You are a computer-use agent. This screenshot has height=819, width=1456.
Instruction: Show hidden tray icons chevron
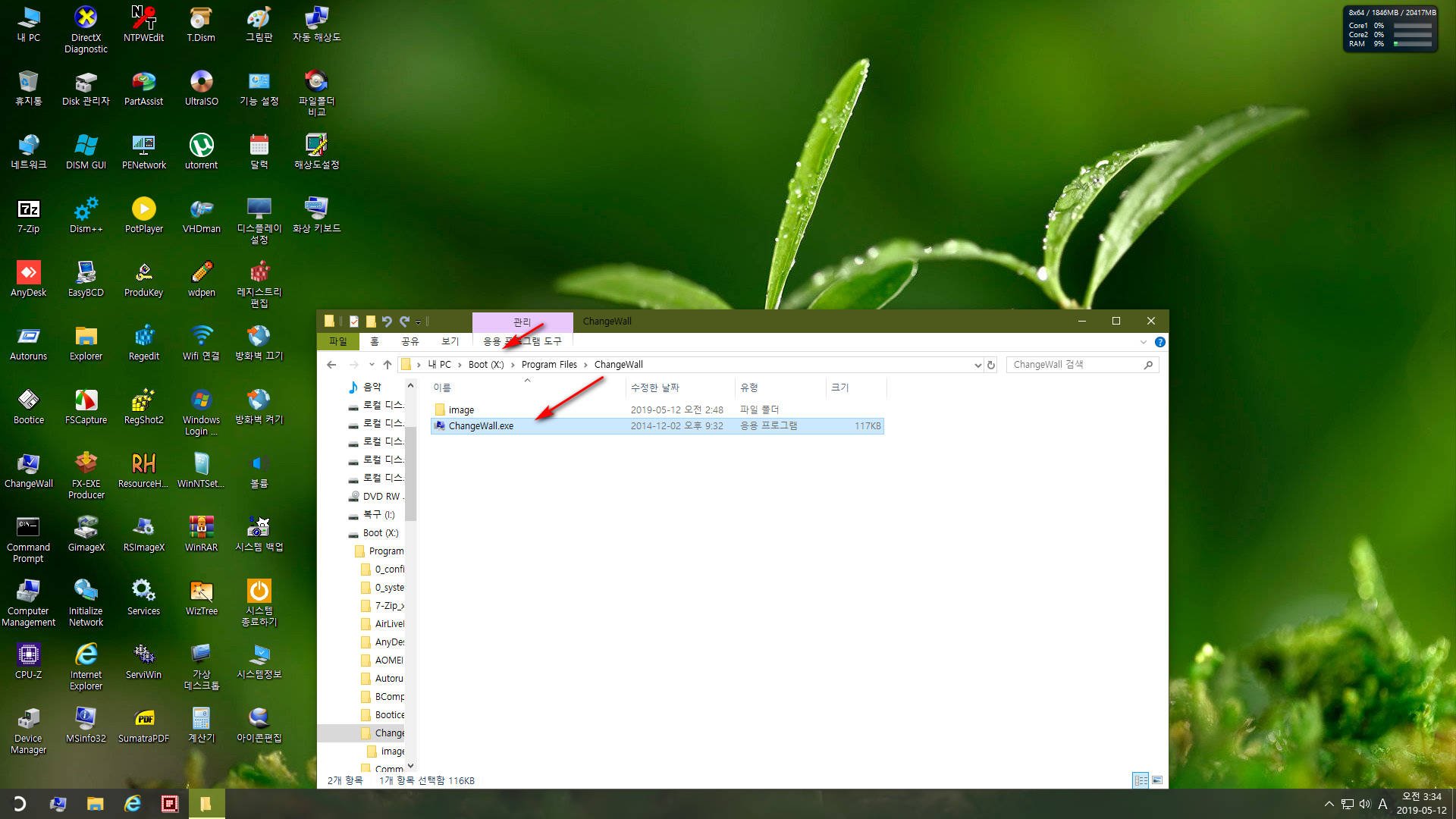click(1329, 804)
